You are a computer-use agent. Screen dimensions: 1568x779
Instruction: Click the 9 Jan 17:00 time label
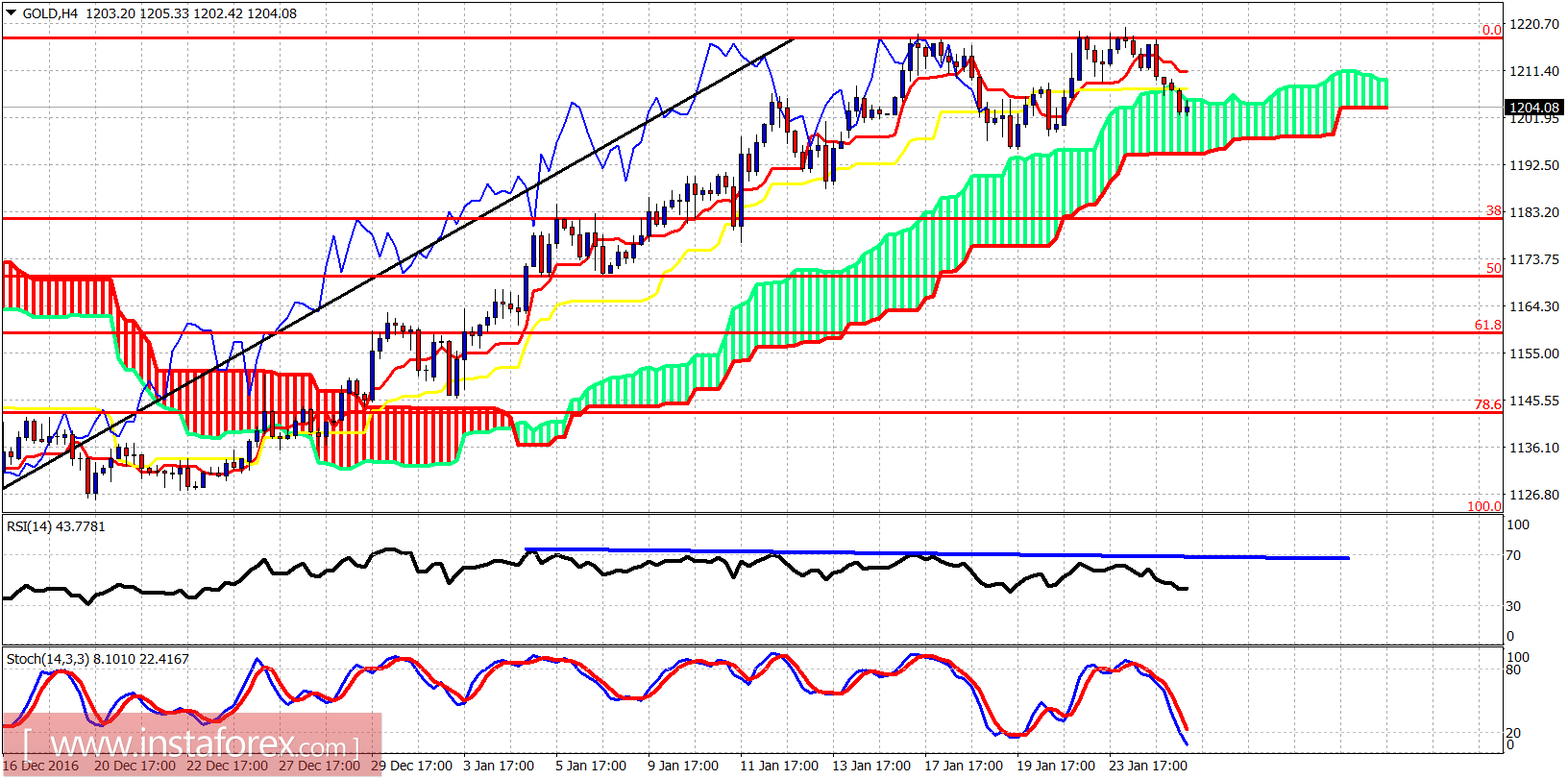(683, 766)
